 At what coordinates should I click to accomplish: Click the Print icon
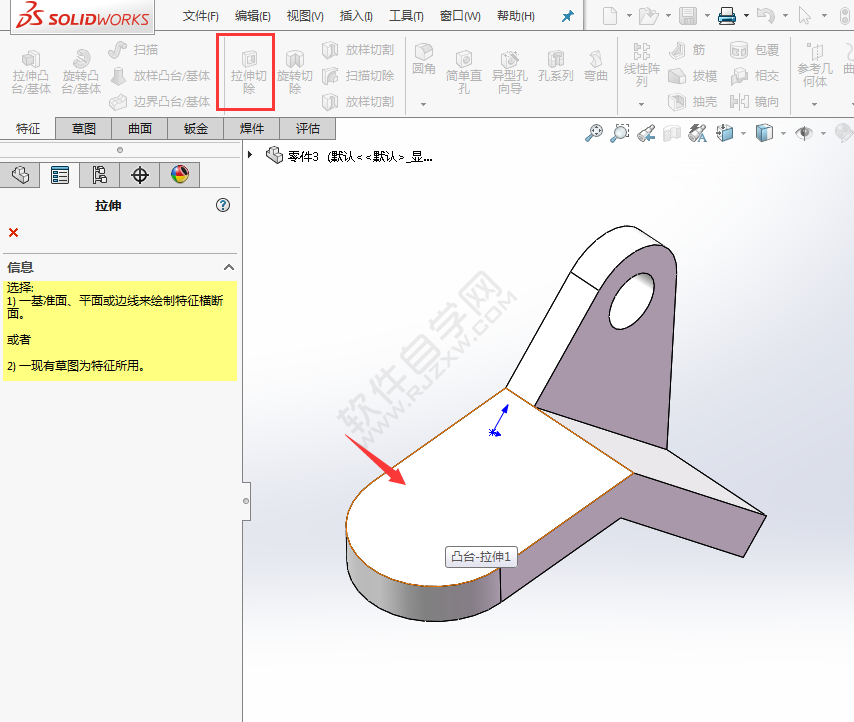pos(727,16)
